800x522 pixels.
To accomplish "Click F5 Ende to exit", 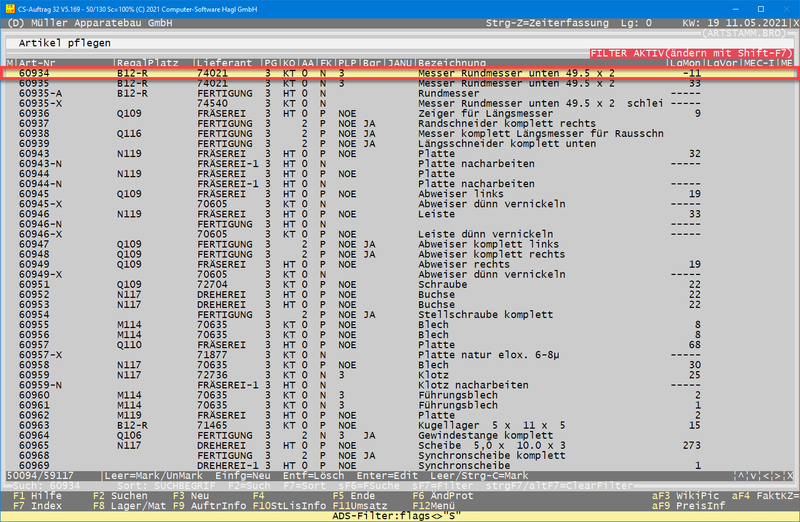I will tap(353, 495).
